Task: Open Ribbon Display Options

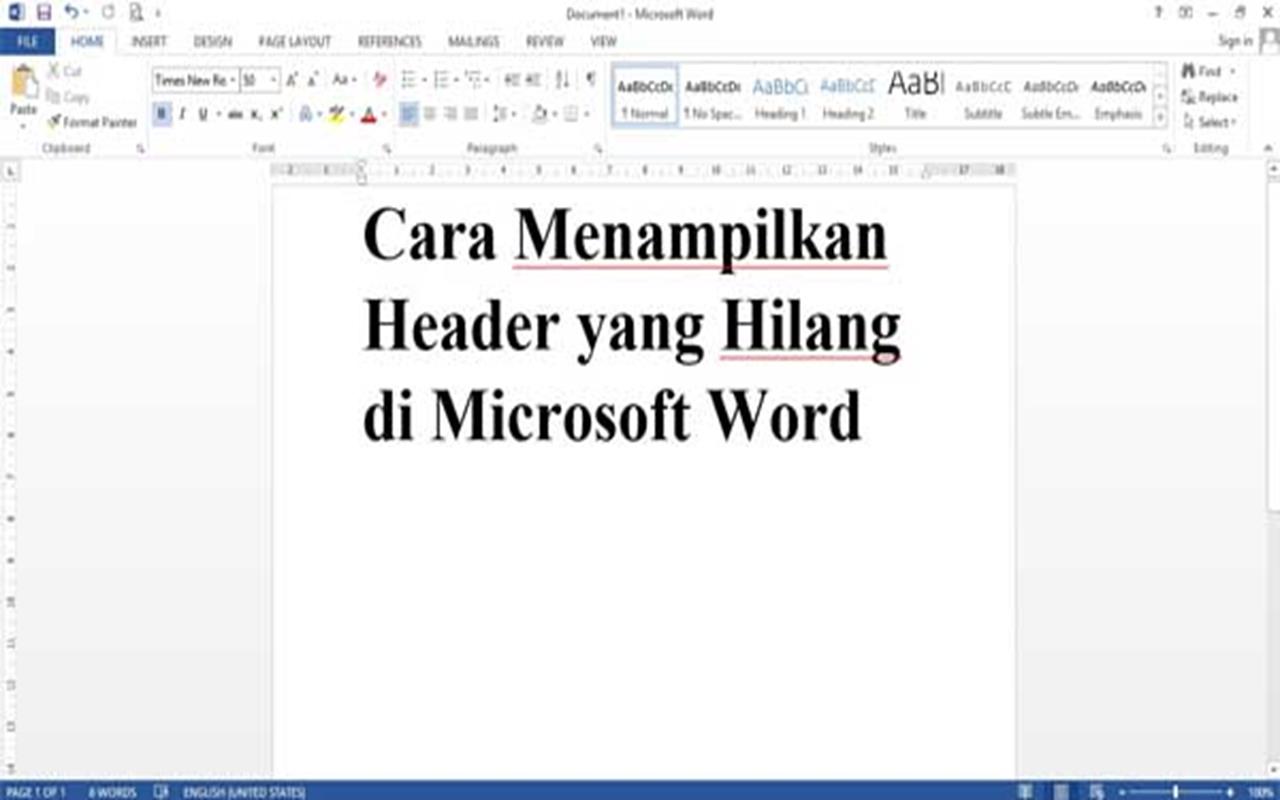Action: coord(1186,12)
